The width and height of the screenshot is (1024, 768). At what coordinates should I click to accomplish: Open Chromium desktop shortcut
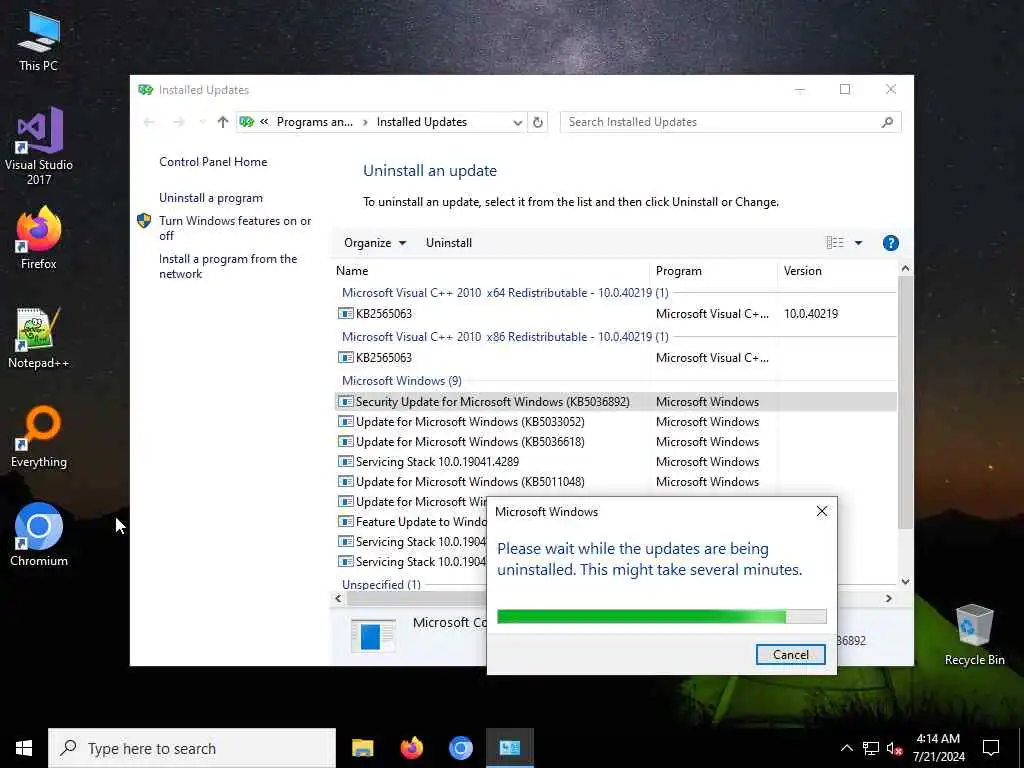pyautogui.click(x=39, y=535)
